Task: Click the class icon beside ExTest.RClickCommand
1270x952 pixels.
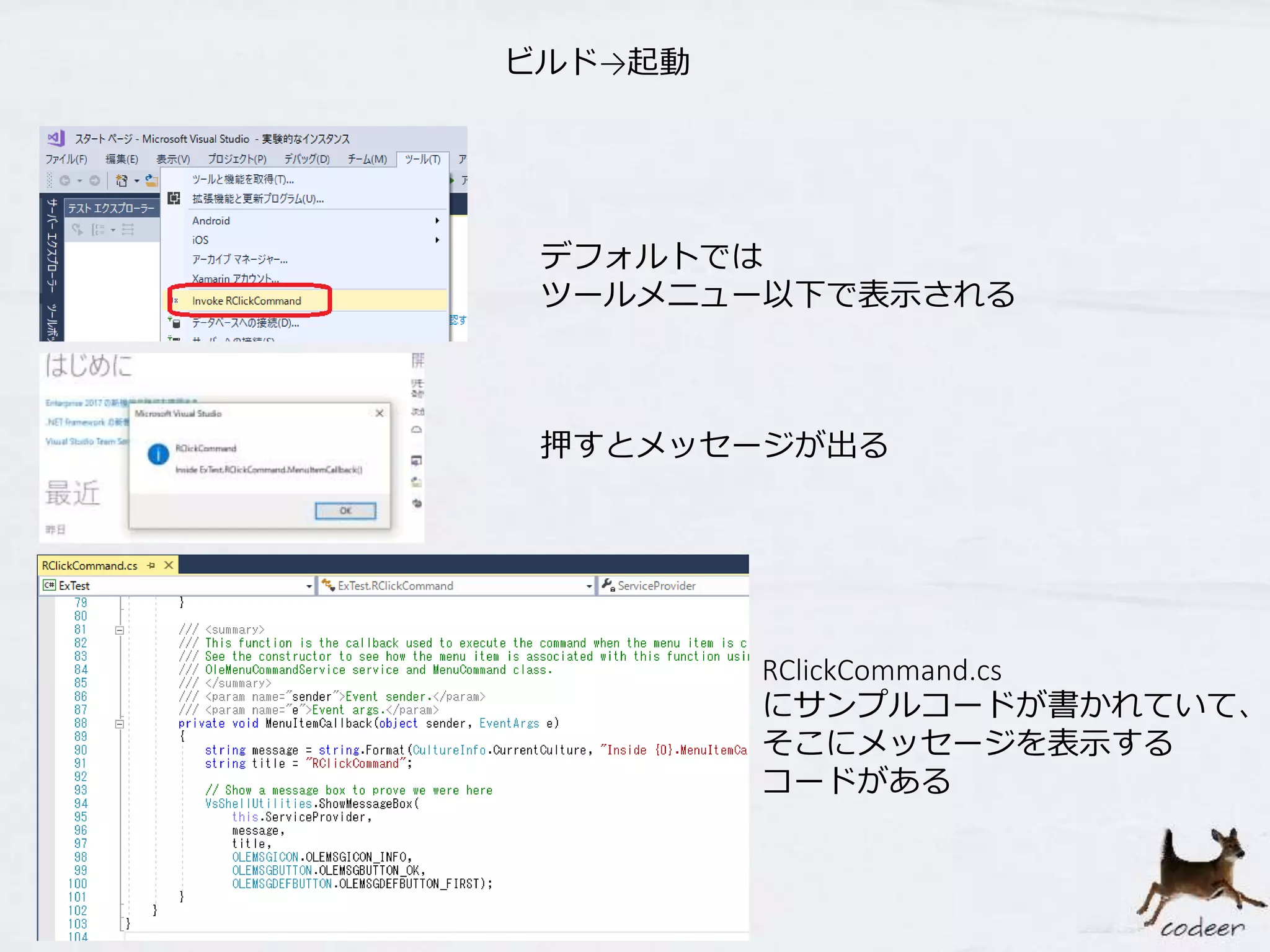Action: point(328,585)
